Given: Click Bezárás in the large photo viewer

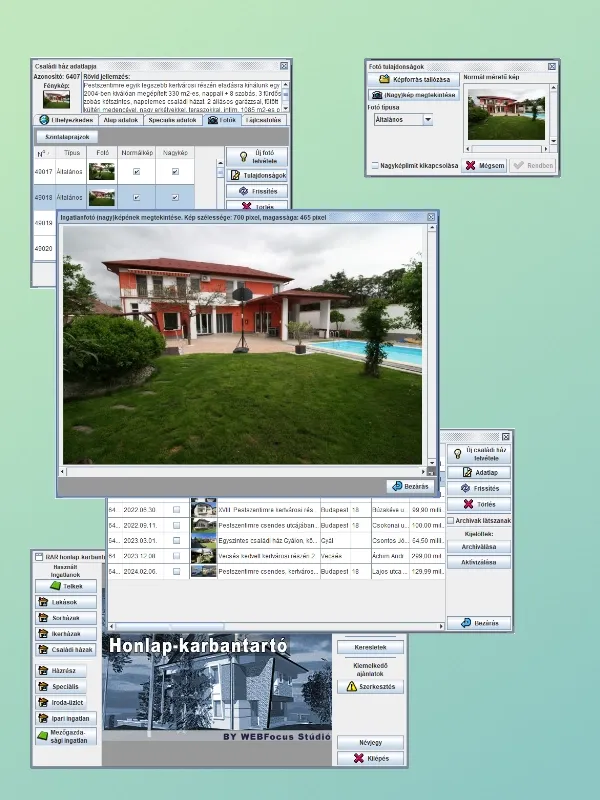Looking at the screenshot, I should pos(410,486).
